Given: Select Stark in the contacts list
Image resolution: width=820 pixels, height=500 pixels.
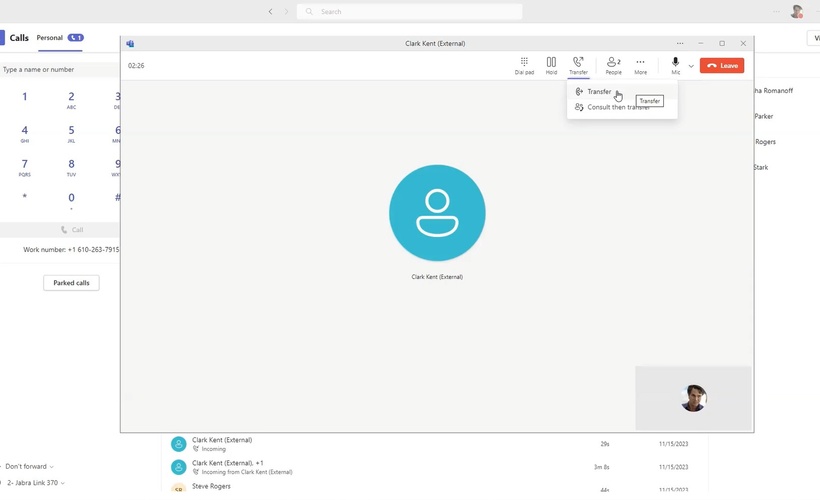Looking at the screenshot, I should click(761, 167).
